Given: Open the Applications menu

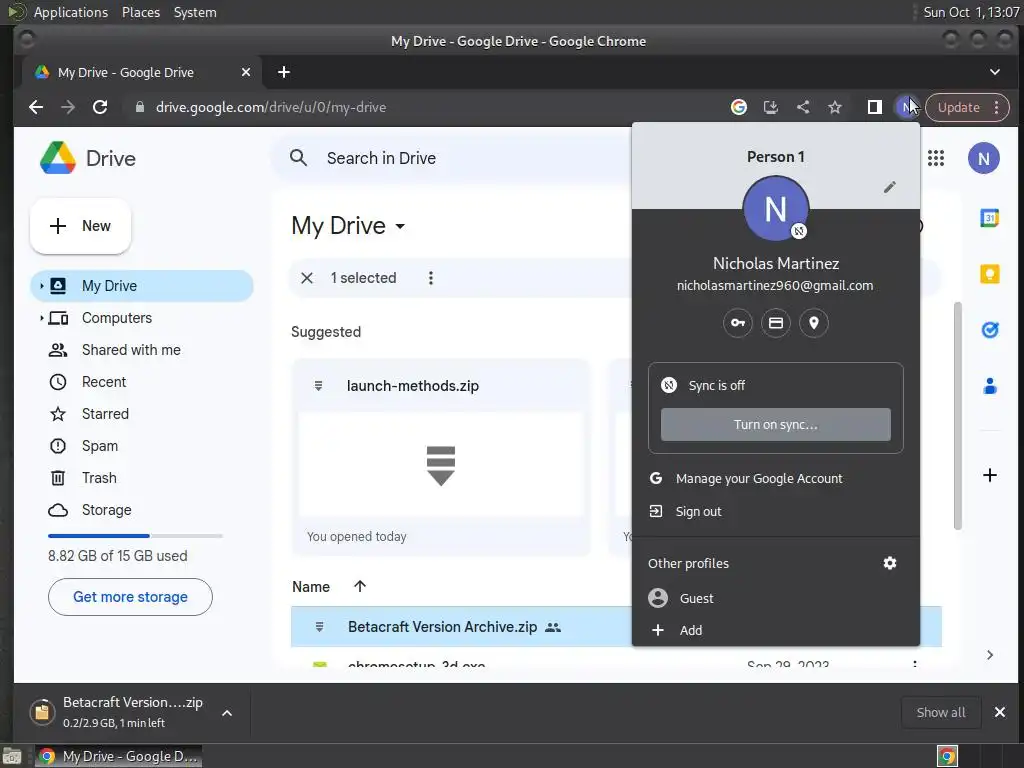Looking at the screenshot, I should [71, 12].
